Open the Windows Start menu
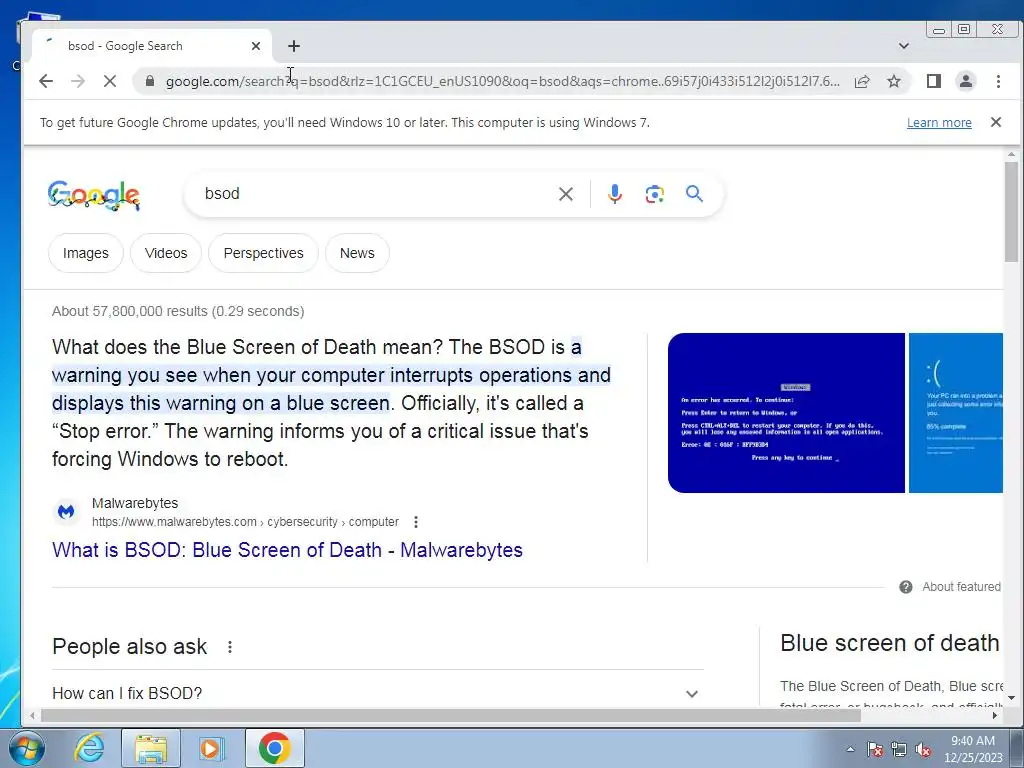This screenshot has width=1024, height=768. 27,748
